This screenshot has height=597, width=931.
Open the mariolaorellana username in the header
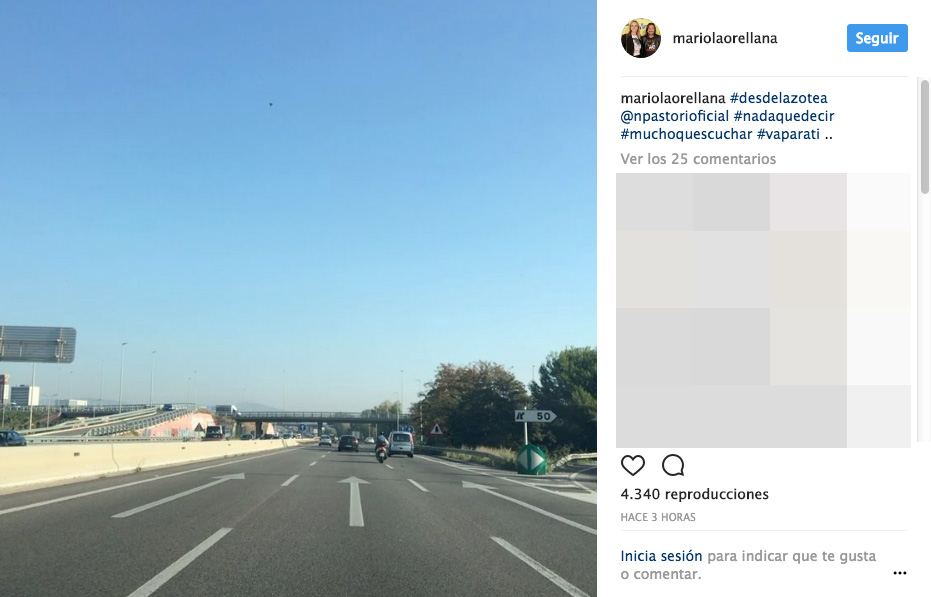click(x=724, y=38)
